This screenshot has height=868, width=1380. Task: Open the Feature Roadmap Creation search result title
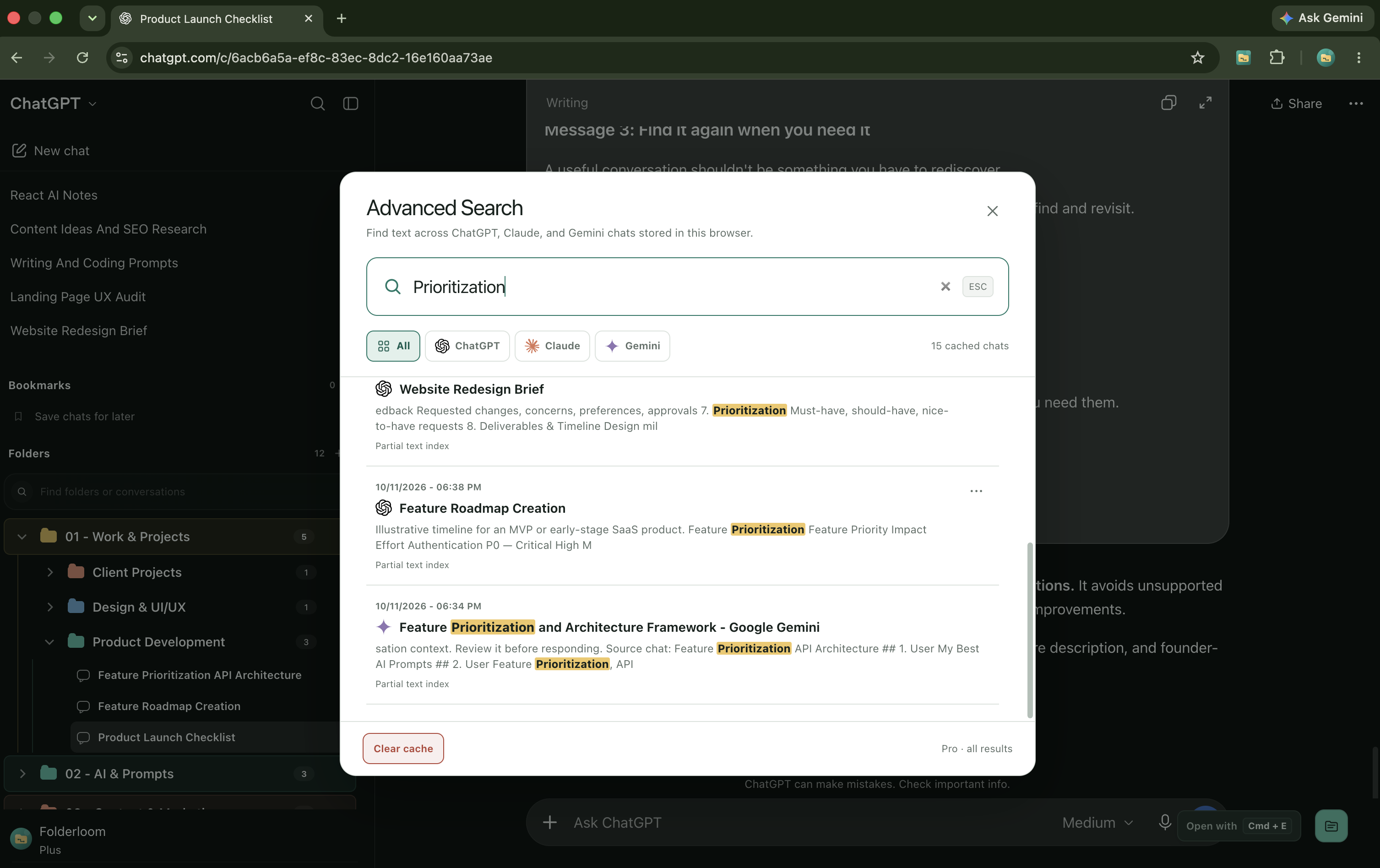[x=482, y=508]
